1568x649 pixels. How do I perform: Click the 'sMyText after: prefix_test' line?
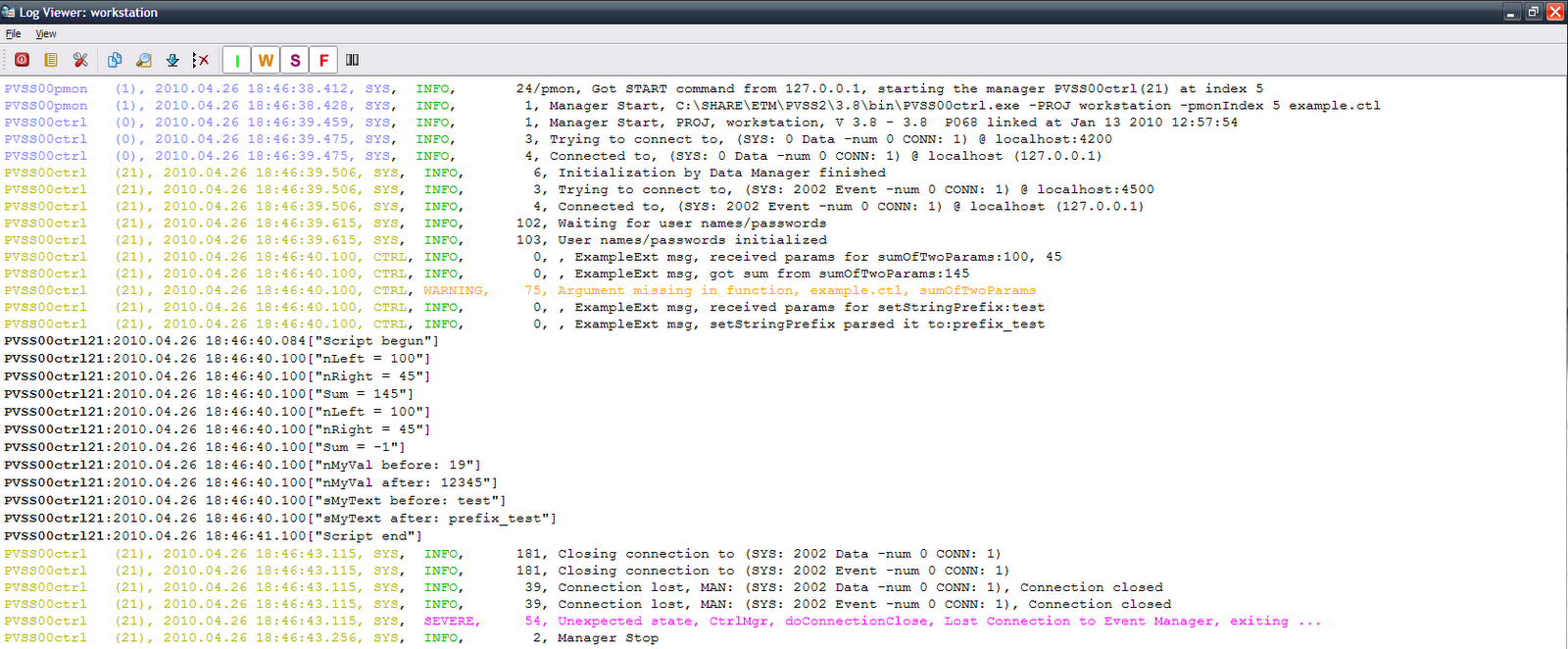(280, 518)
